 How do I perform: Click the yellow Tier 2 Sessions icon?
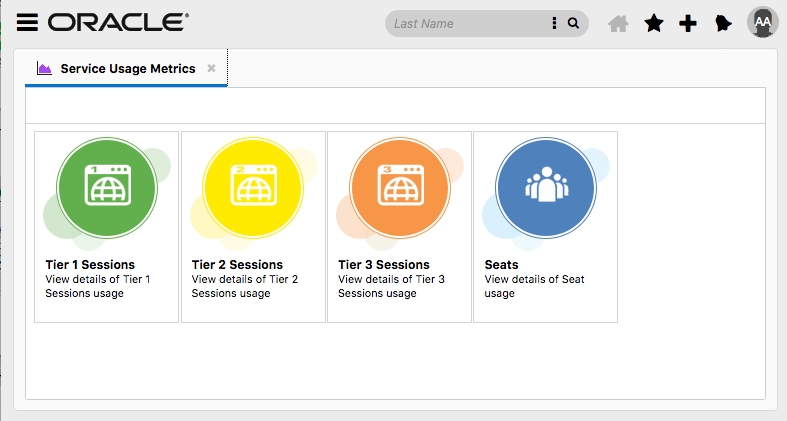coord(252,188)
